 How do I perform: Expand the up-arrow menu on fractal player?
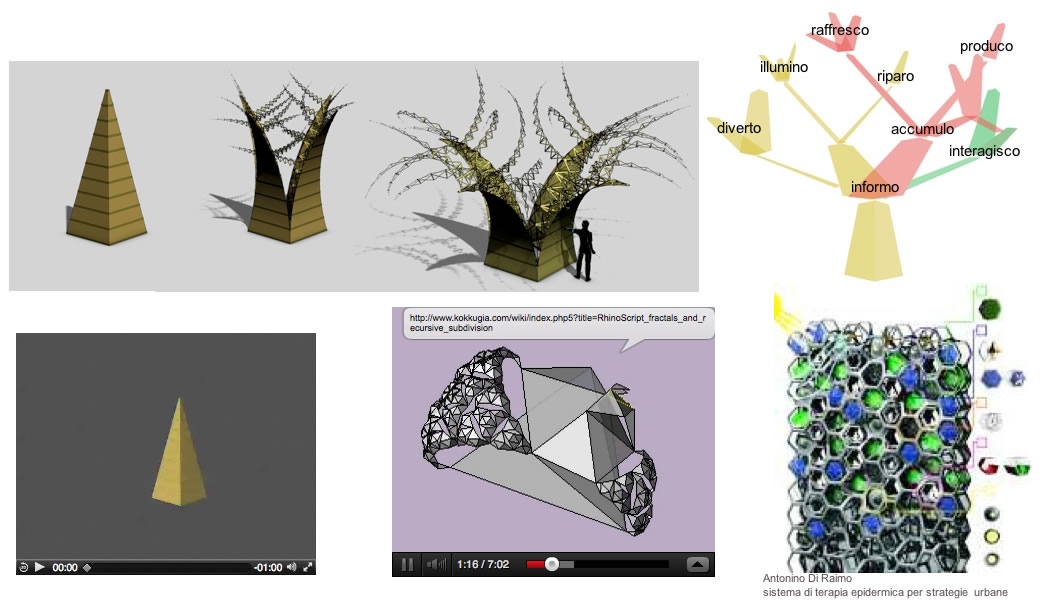(x=698, y=564)
